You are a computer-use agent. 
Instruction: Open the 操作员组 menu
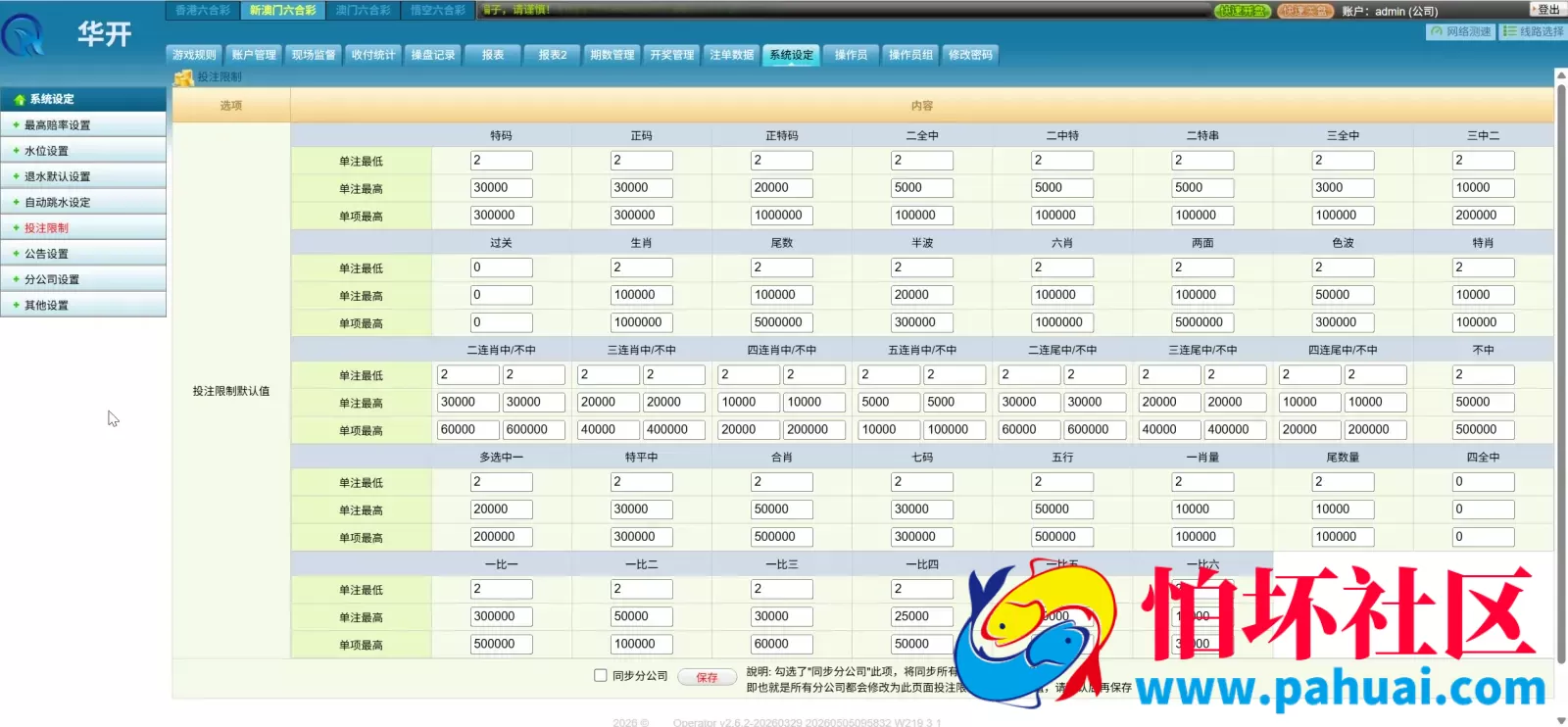point(910,55)
